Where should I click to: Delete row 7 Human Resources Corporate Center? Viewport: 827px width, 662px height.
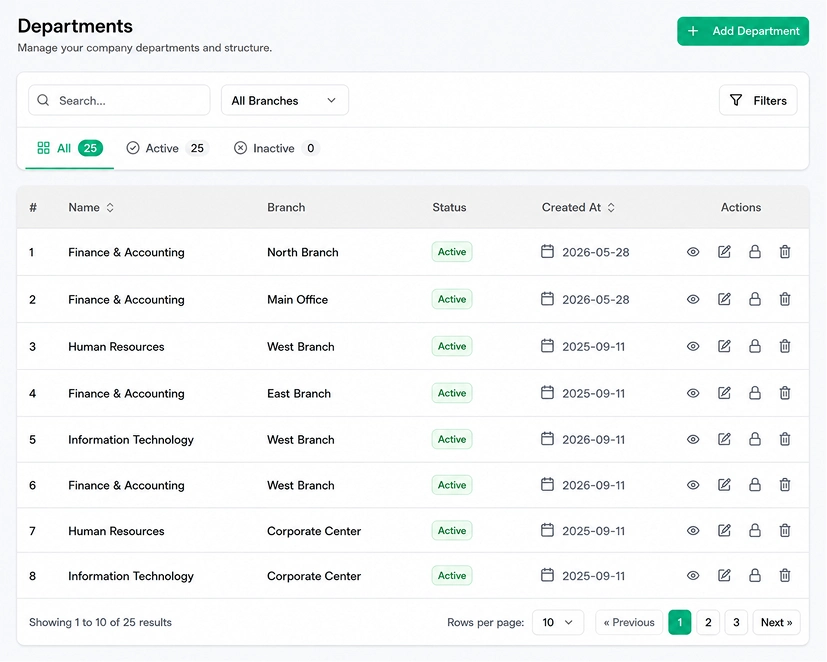click(785, 530)
